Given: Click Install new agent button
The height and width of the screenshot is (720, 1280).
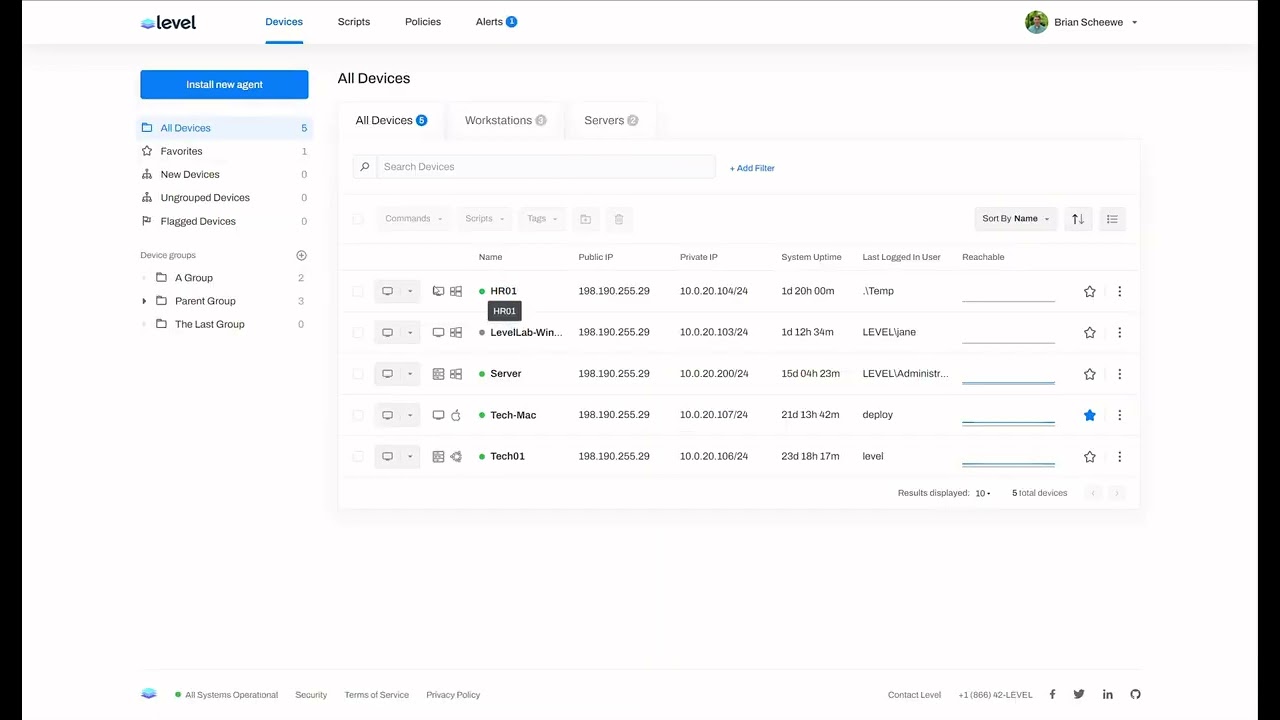Looking at the screenshot, I should coord(224,84).
